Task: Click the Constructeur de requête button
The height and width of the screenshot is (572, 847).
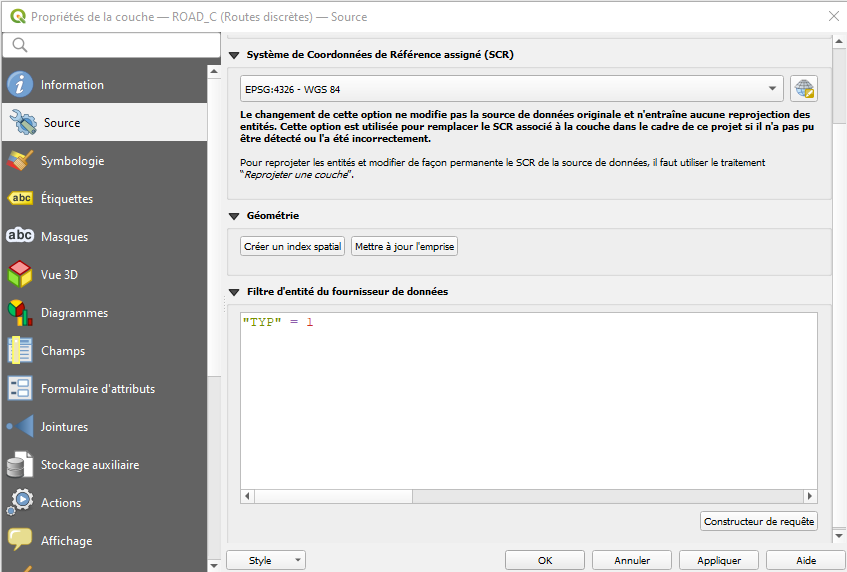Action: [759, 521]
